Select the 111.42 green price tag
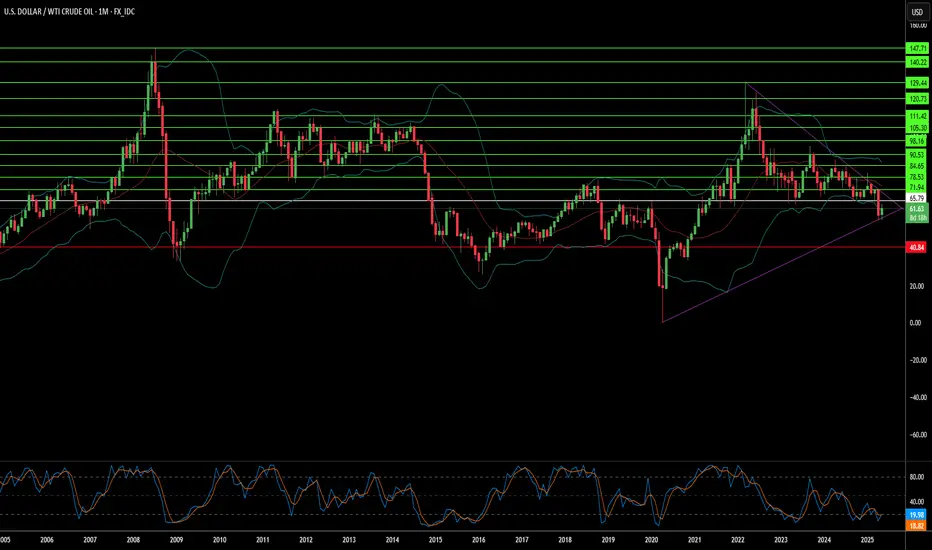 (917, 116)
